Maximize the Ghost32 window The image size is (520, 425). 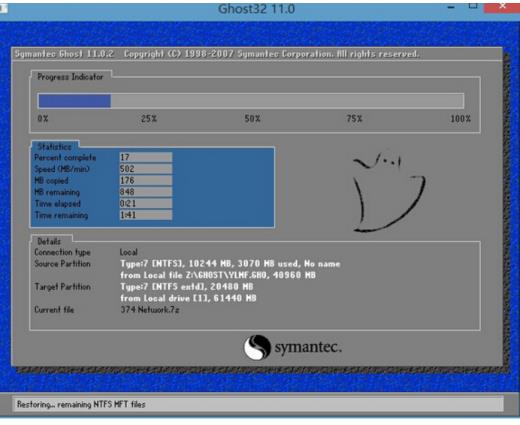pyautogui.click(x=473, y=6)
